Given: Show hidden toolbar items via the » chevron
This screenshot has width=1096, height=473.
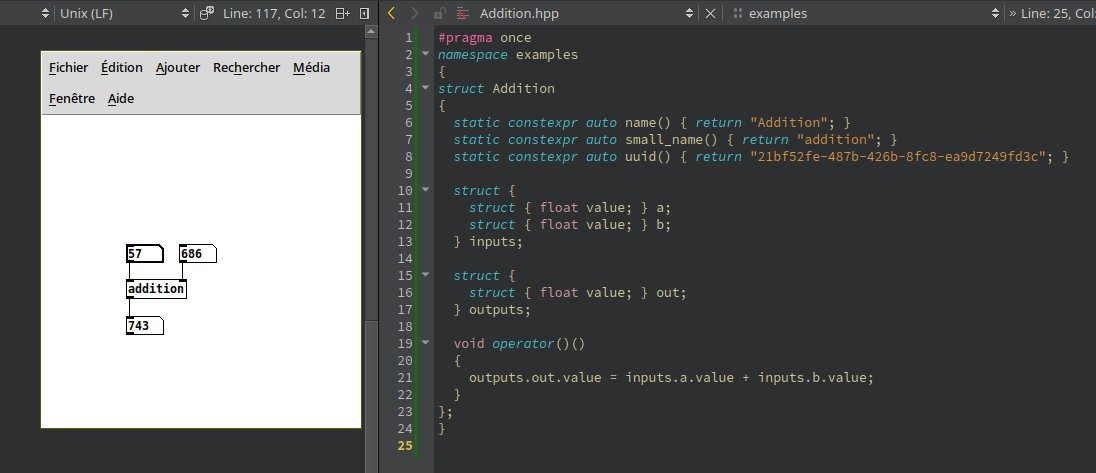Looking at the screenshot, I should click(1012, 13).
